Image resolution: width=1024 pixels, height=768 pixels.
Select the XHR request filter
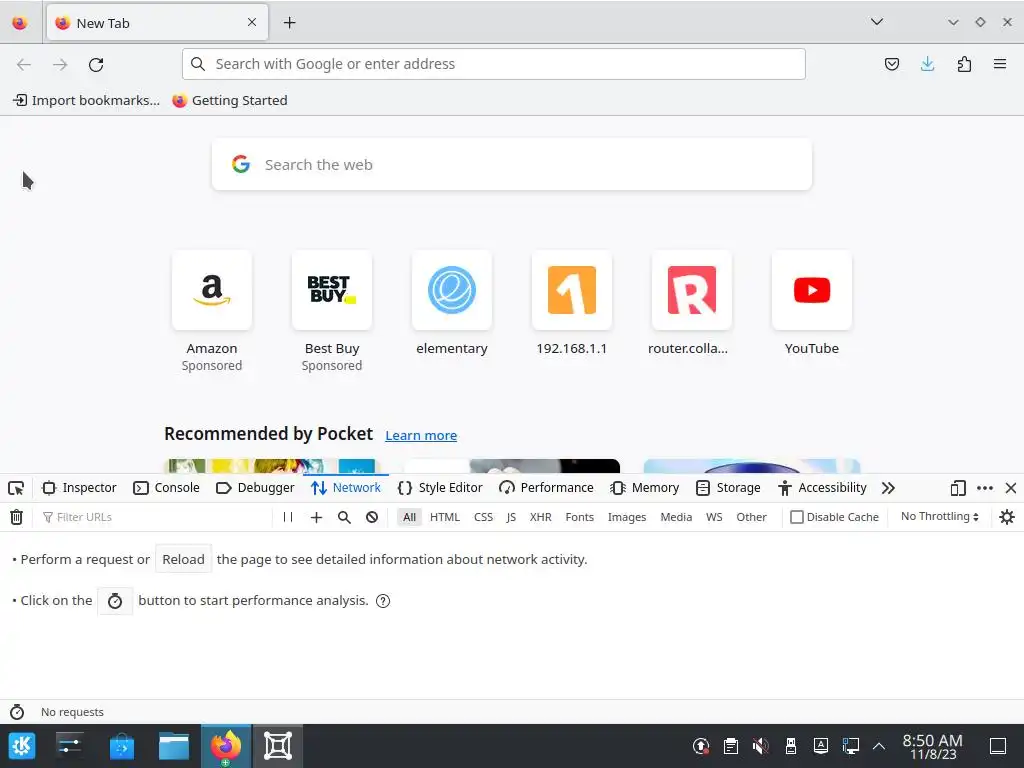coord(541,517)
